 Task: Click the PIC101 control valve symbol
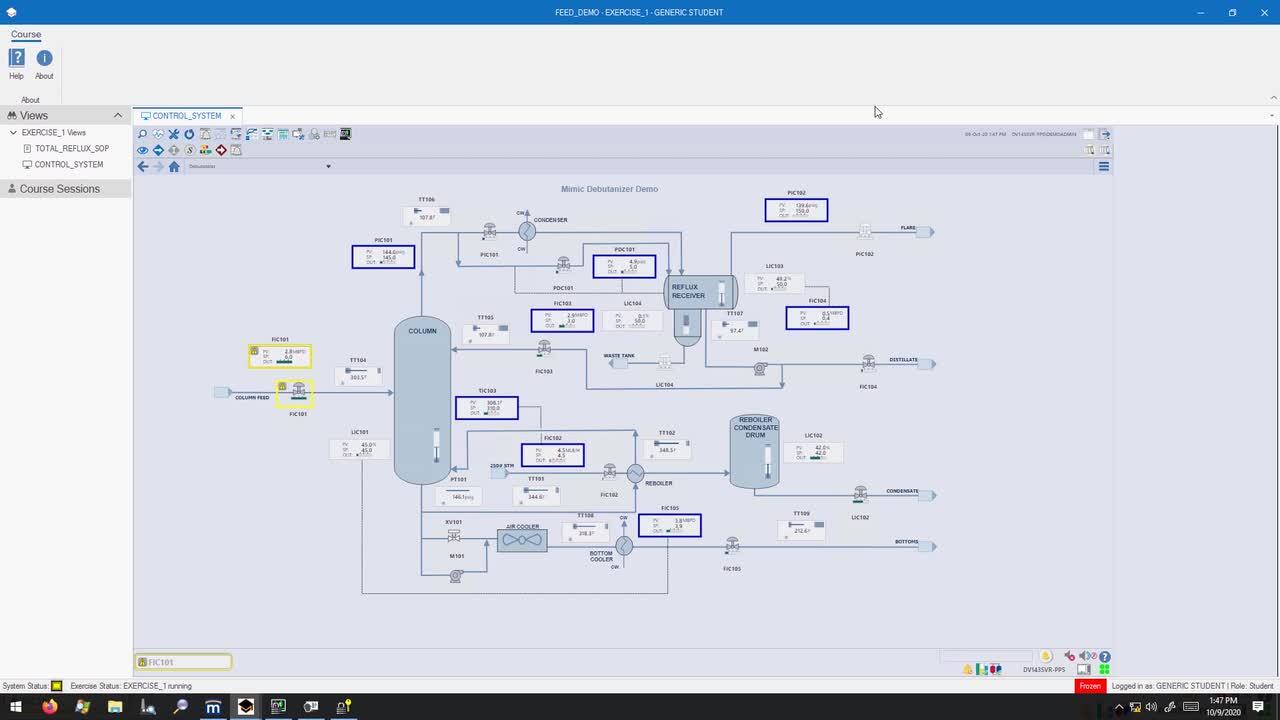(489, 231)
